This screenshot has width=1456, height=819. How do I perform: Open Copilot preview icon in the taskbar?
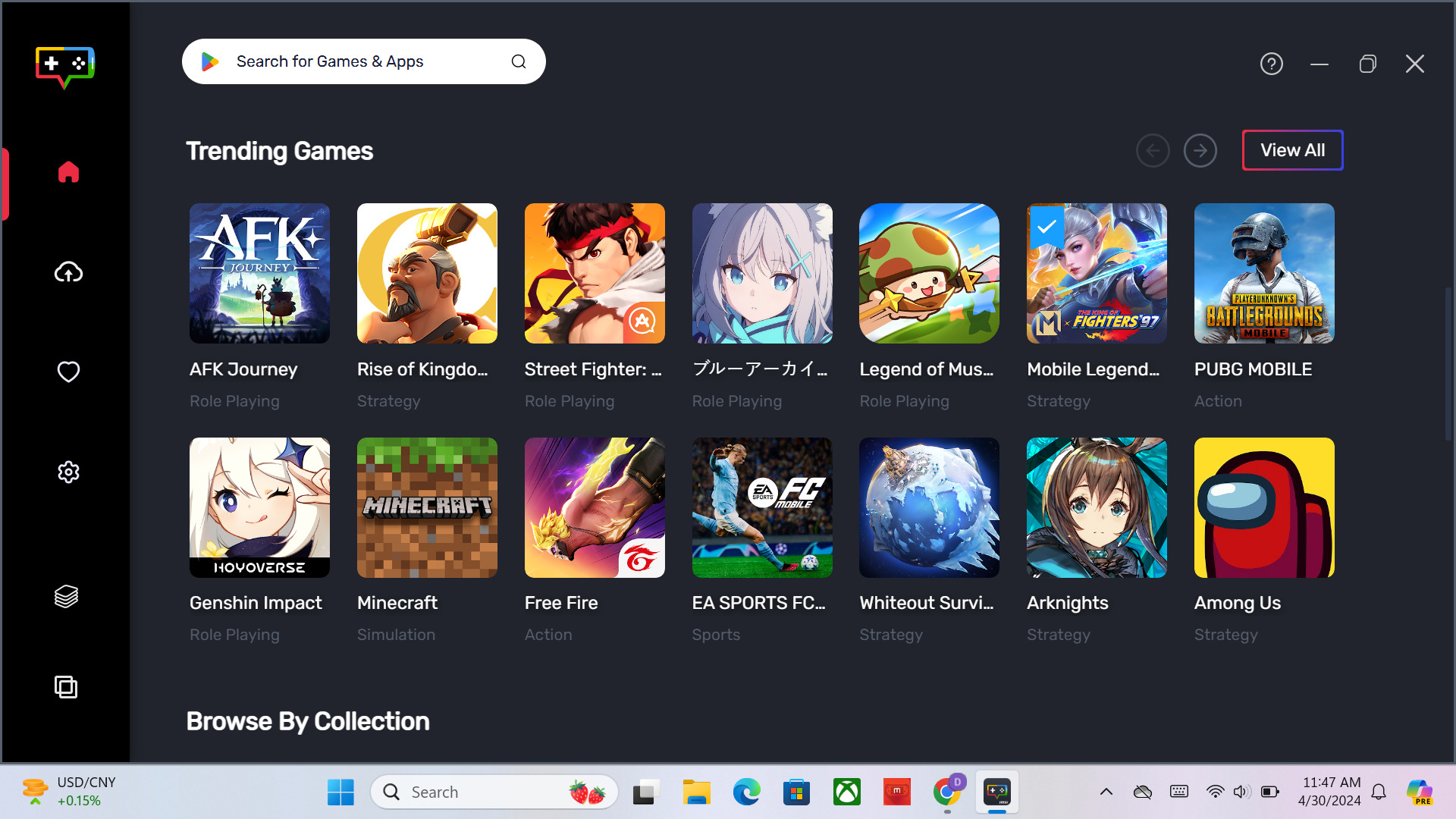[x=1420, y=792]
